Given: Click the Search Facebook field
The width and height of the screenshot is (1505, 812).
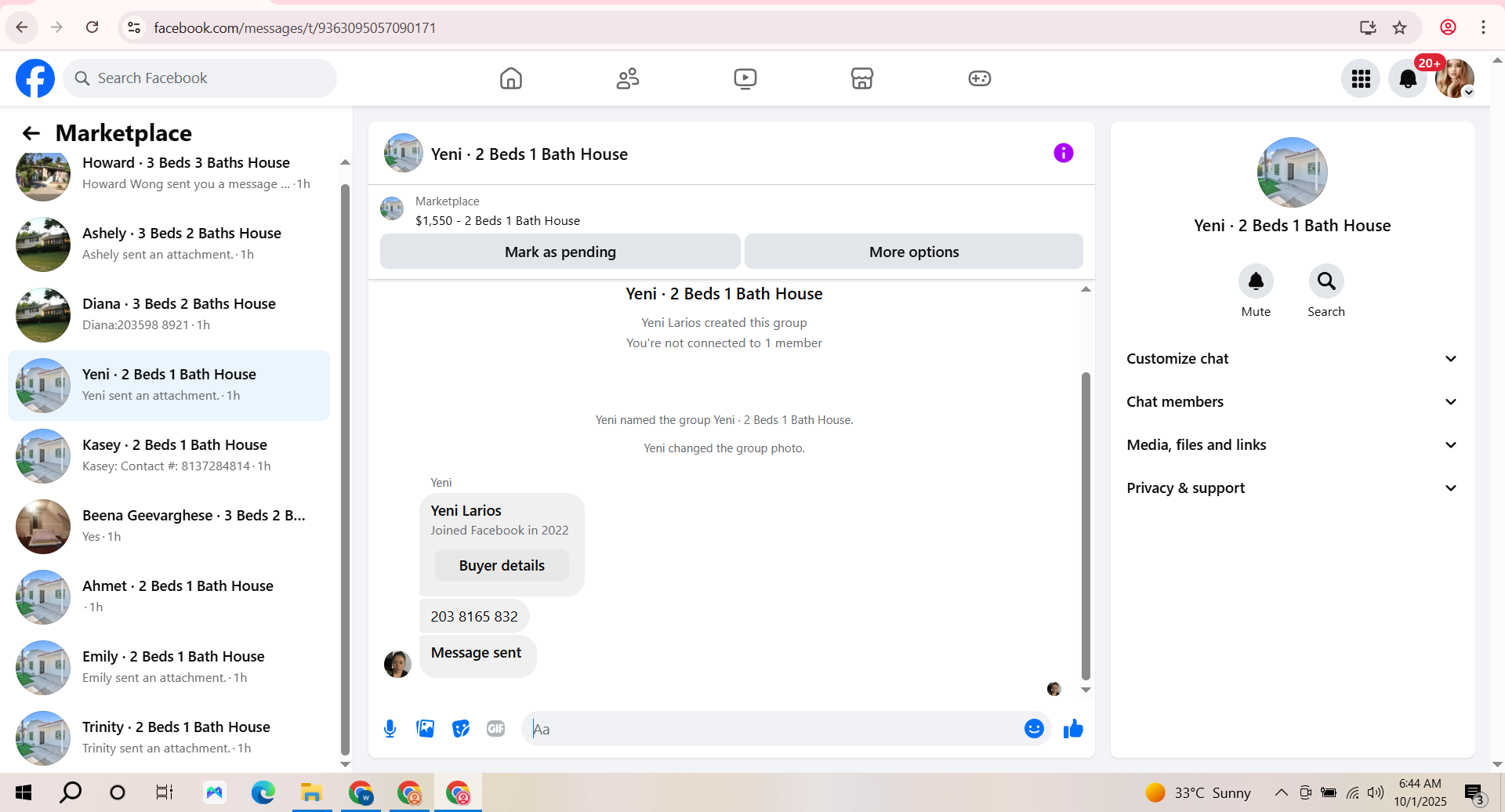Looking at the screenshot, I should pos(200,78).
